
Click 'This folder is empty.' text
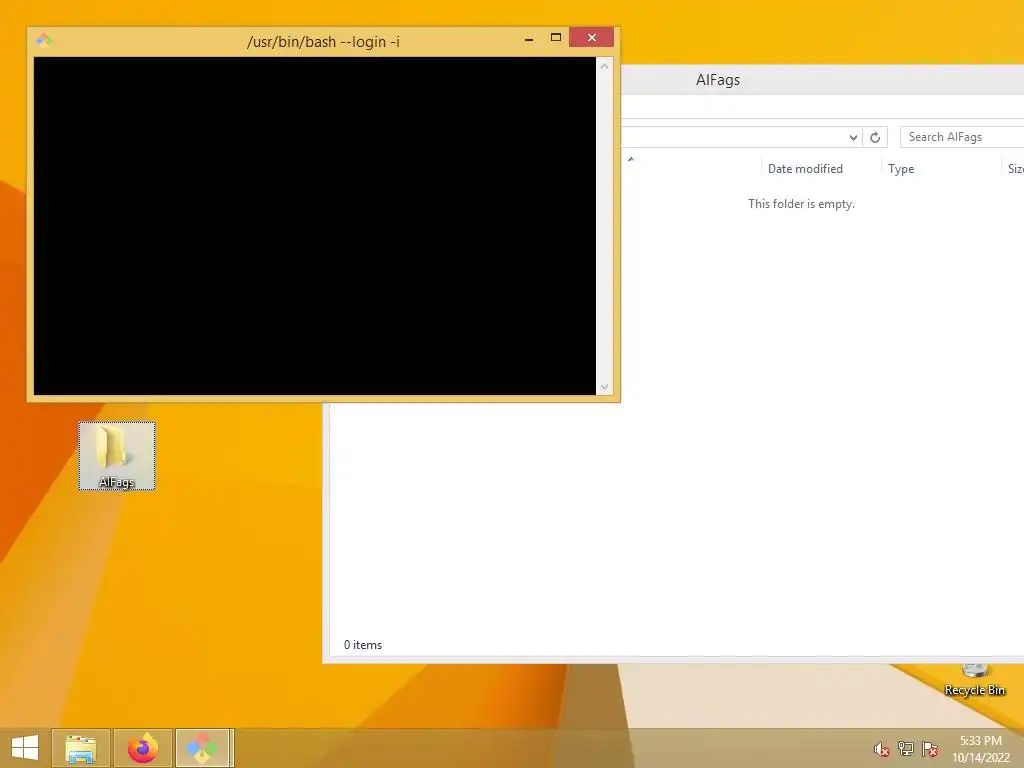801,204
